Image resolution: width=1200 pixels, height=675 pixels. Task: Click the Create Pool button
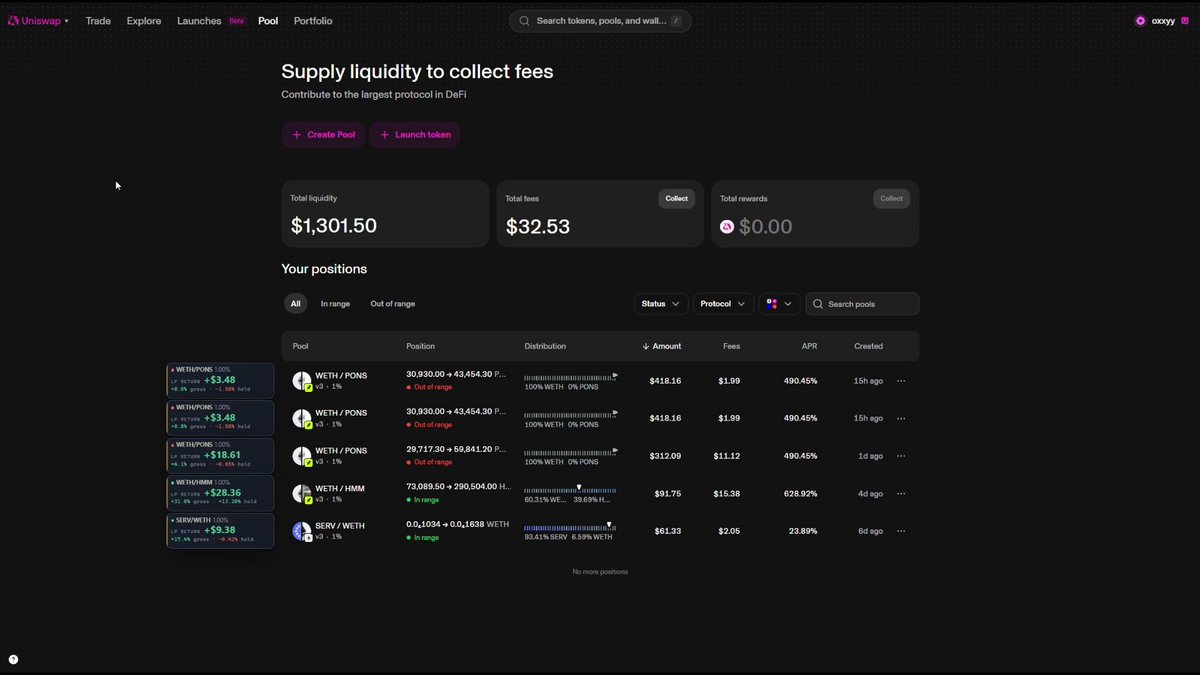coord(323,135)
